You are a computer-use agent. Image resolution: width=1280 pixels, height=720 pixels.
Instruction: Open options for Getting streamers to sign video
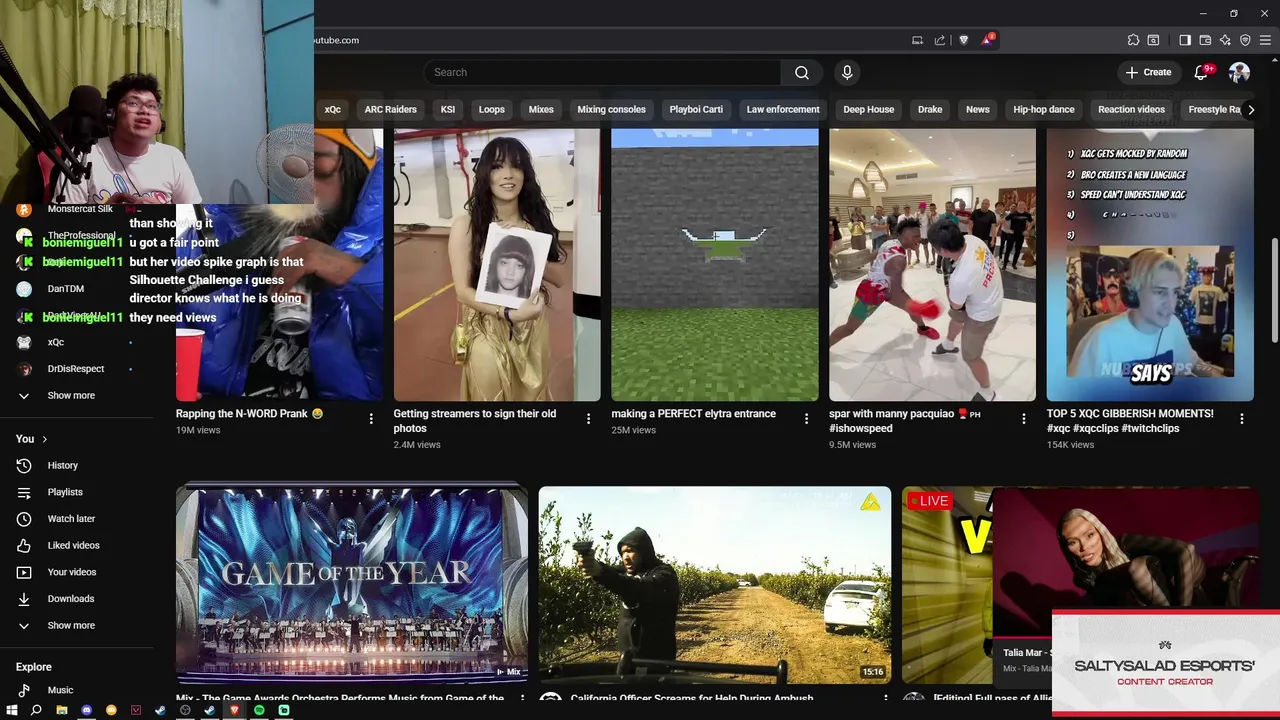(x=588, y=419)
